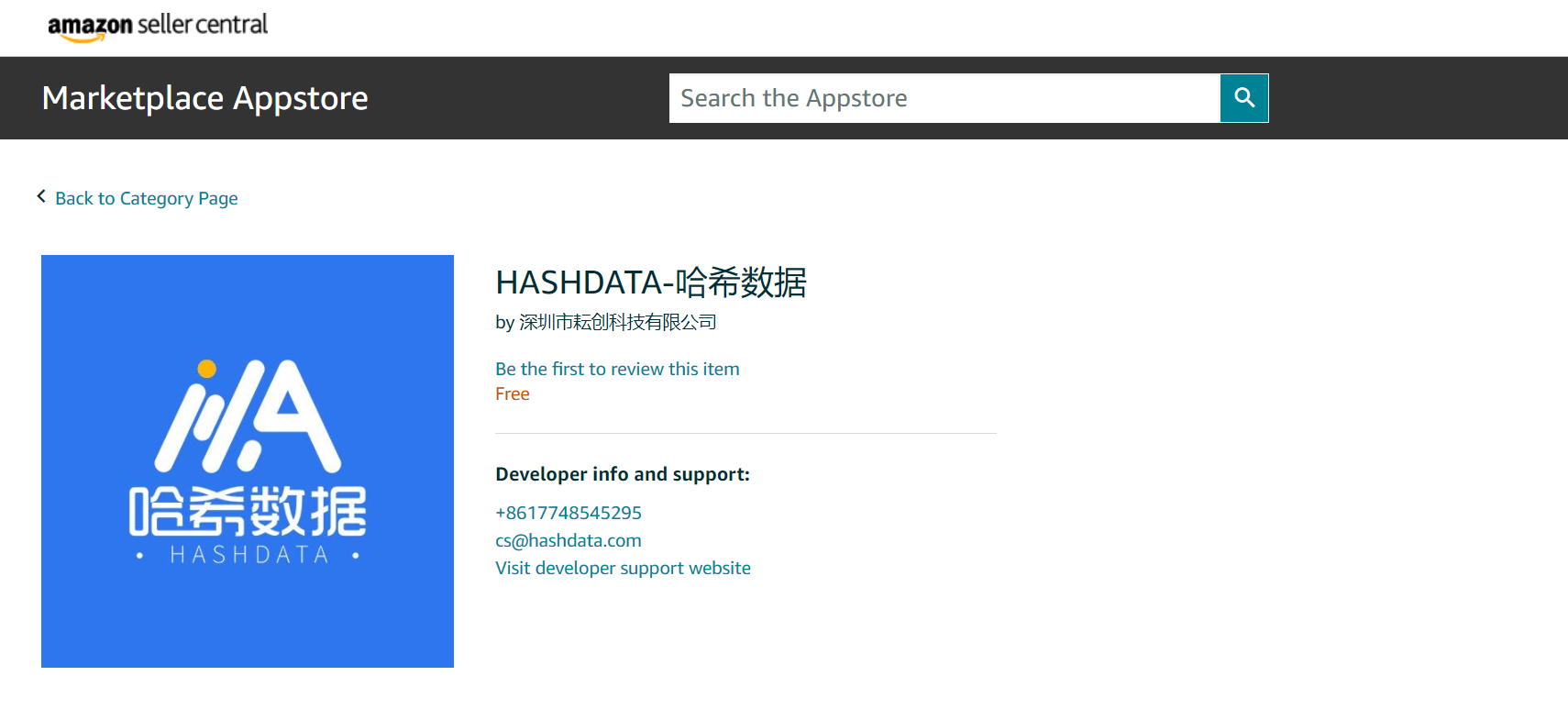Email cs@hashdata.com support address
The width and height of the screenshot is (1568, 720).
click(x=569, y=540)
